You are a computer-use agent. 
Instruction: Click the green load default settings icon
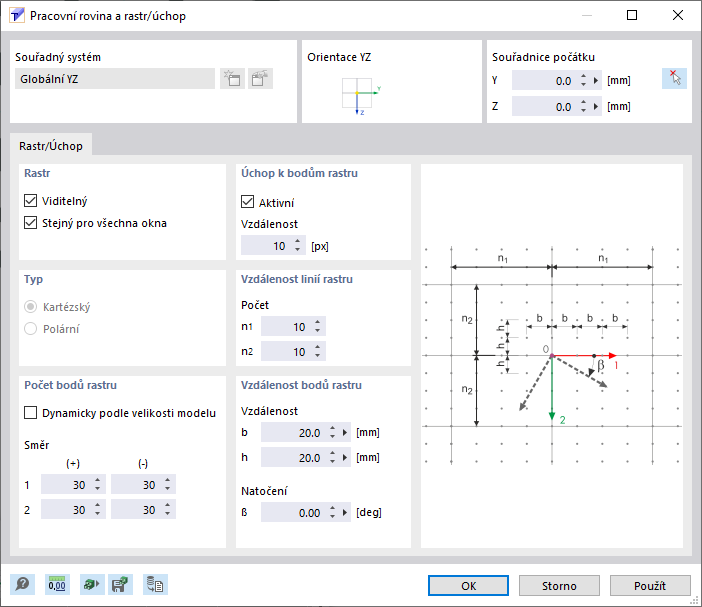(92, 585)
